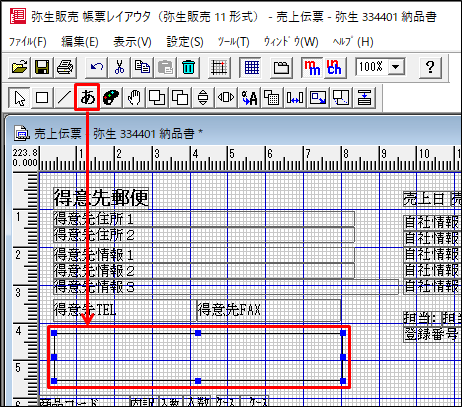
Task: Click horizontal left-right arrows alignment icon
Action: (x=226, y=98)
